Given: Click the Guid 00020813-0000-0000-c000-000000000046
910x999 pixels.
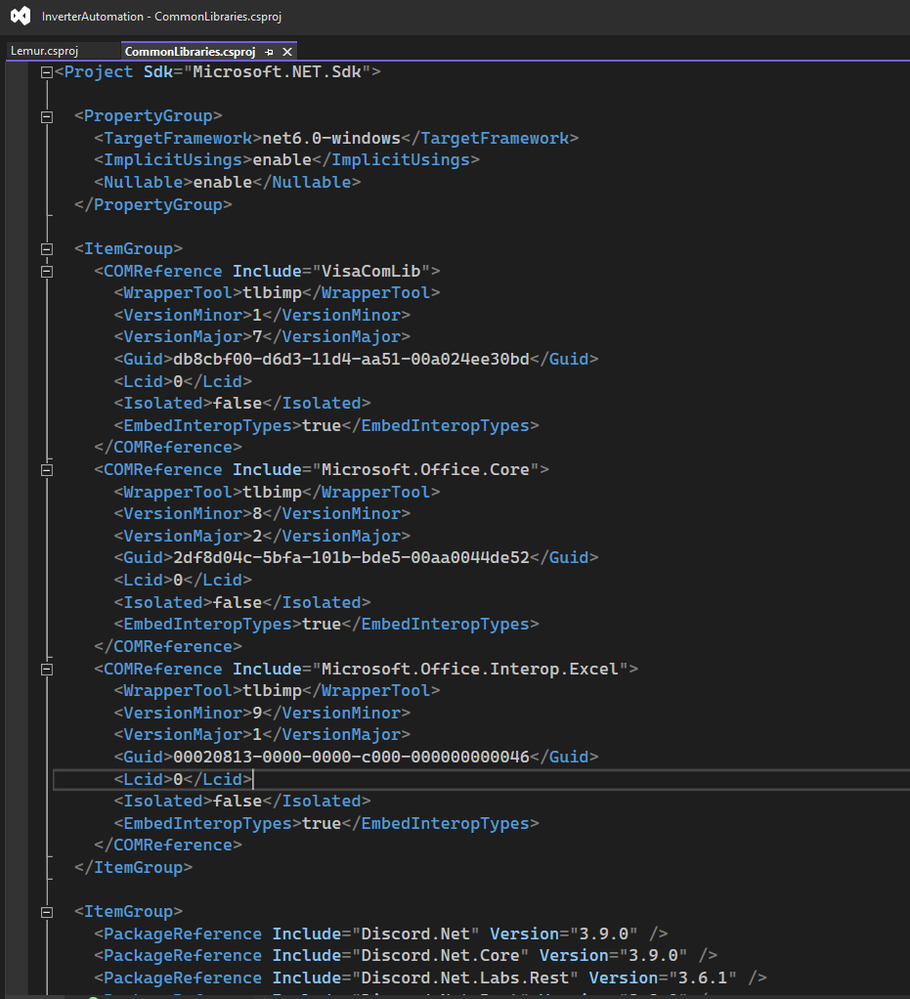Looking at the screenshot, I should (x=351, y=758).
